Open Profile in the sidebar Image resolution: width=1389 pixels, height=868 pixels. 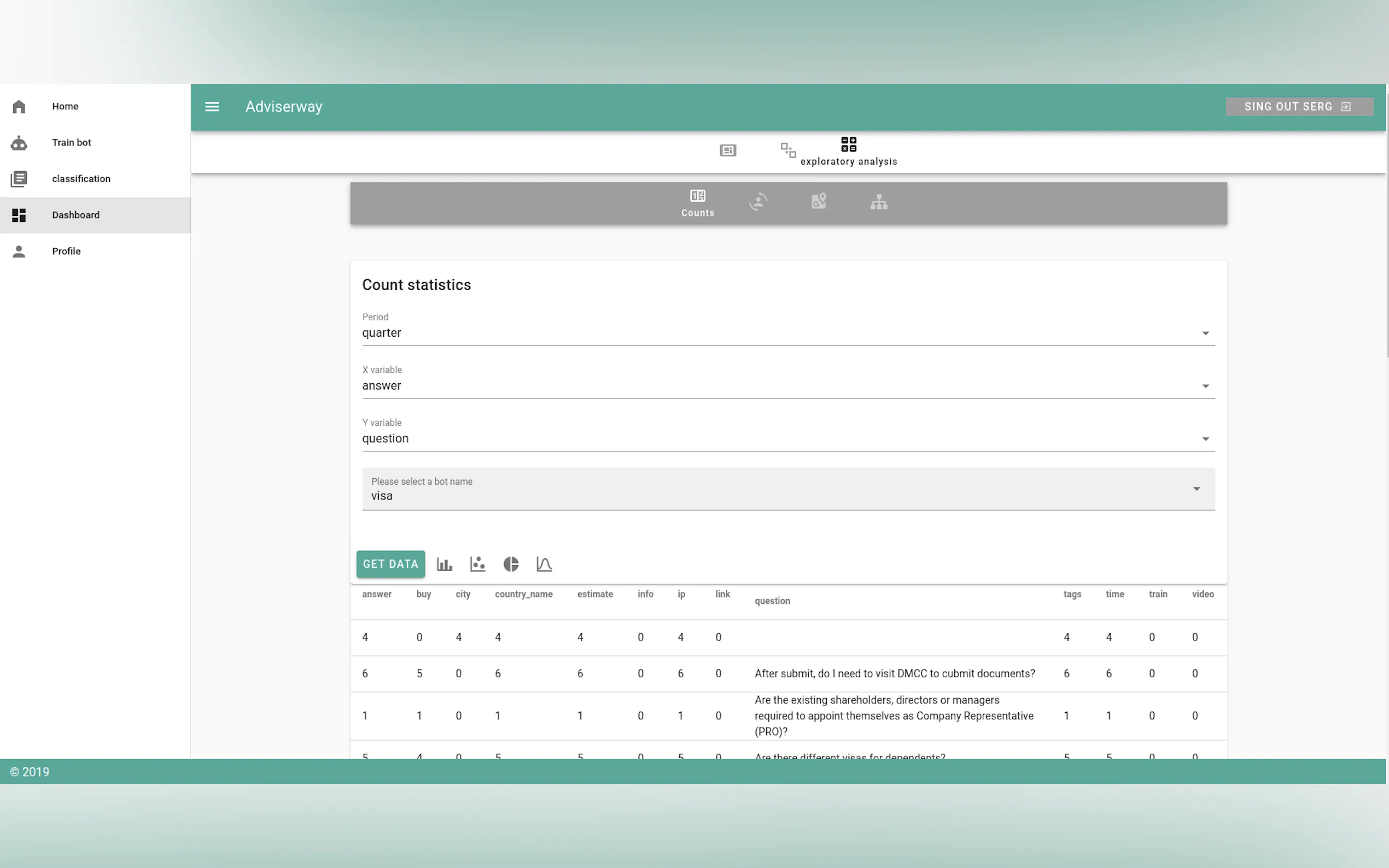(x=67, y=251)
